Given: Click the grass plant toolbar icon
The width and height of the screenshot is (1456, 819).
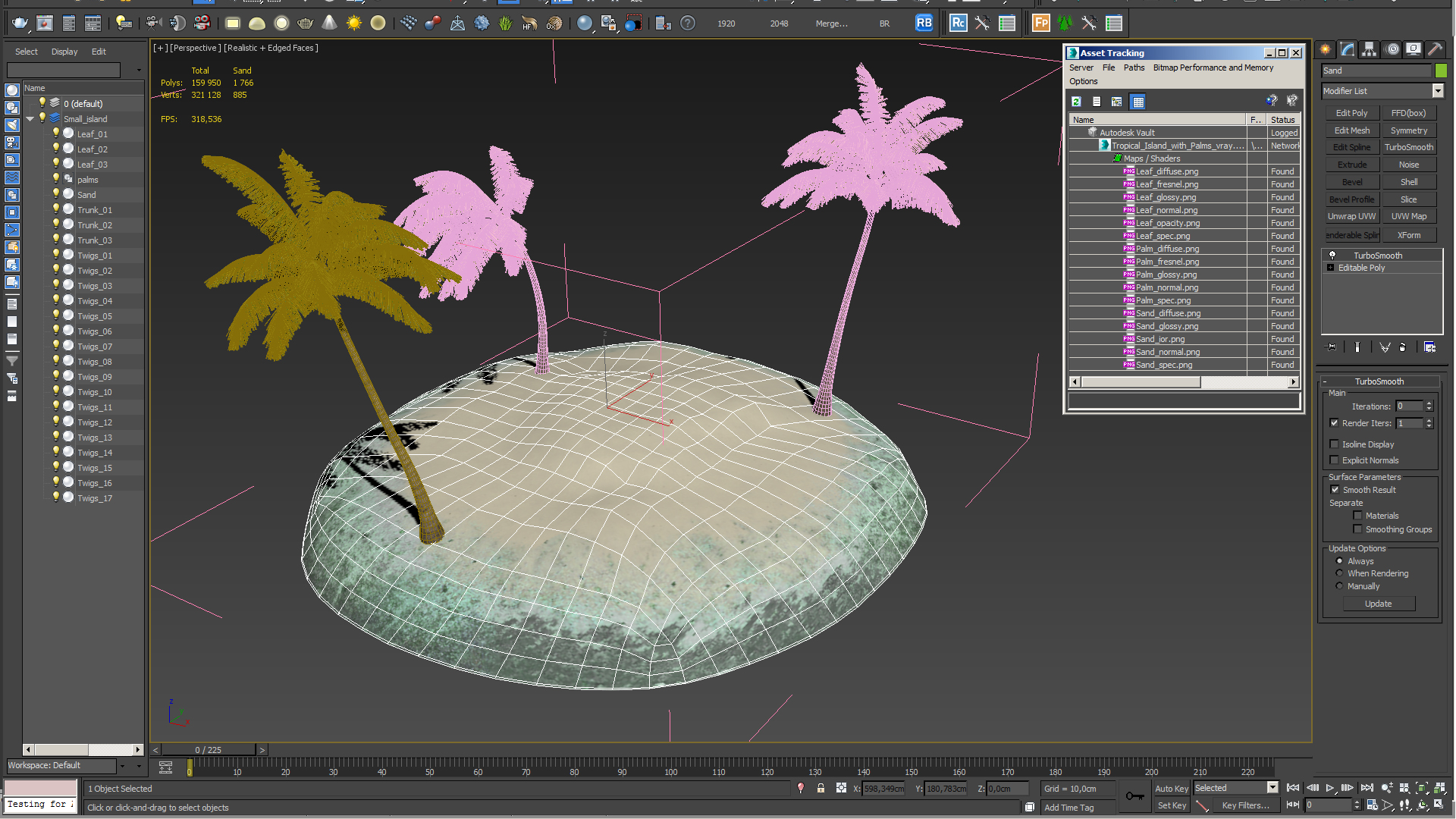Looking at the screenshot, I should (506, 24).
